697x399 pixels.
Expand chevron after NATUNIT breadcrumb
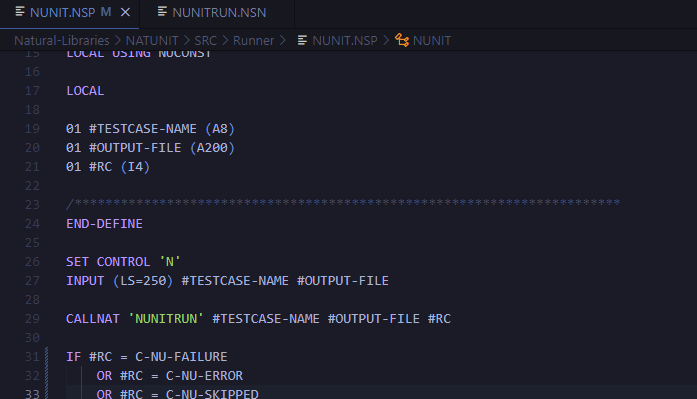click(186, 40)
